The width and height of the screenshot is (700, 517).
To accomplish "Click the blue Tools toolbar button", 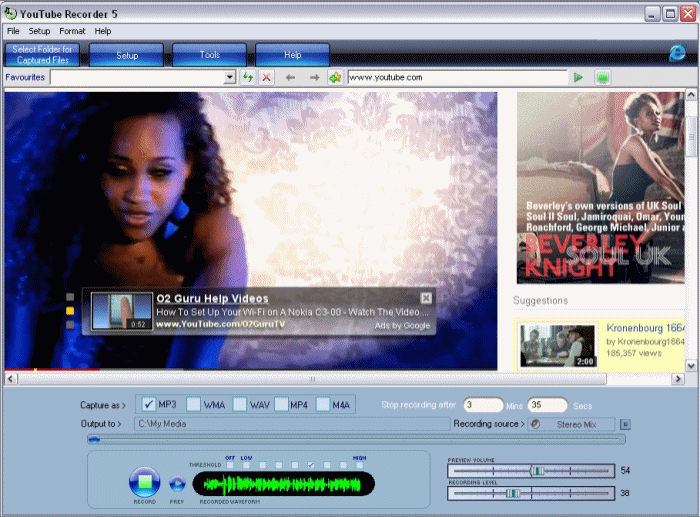I will point(209,55).
